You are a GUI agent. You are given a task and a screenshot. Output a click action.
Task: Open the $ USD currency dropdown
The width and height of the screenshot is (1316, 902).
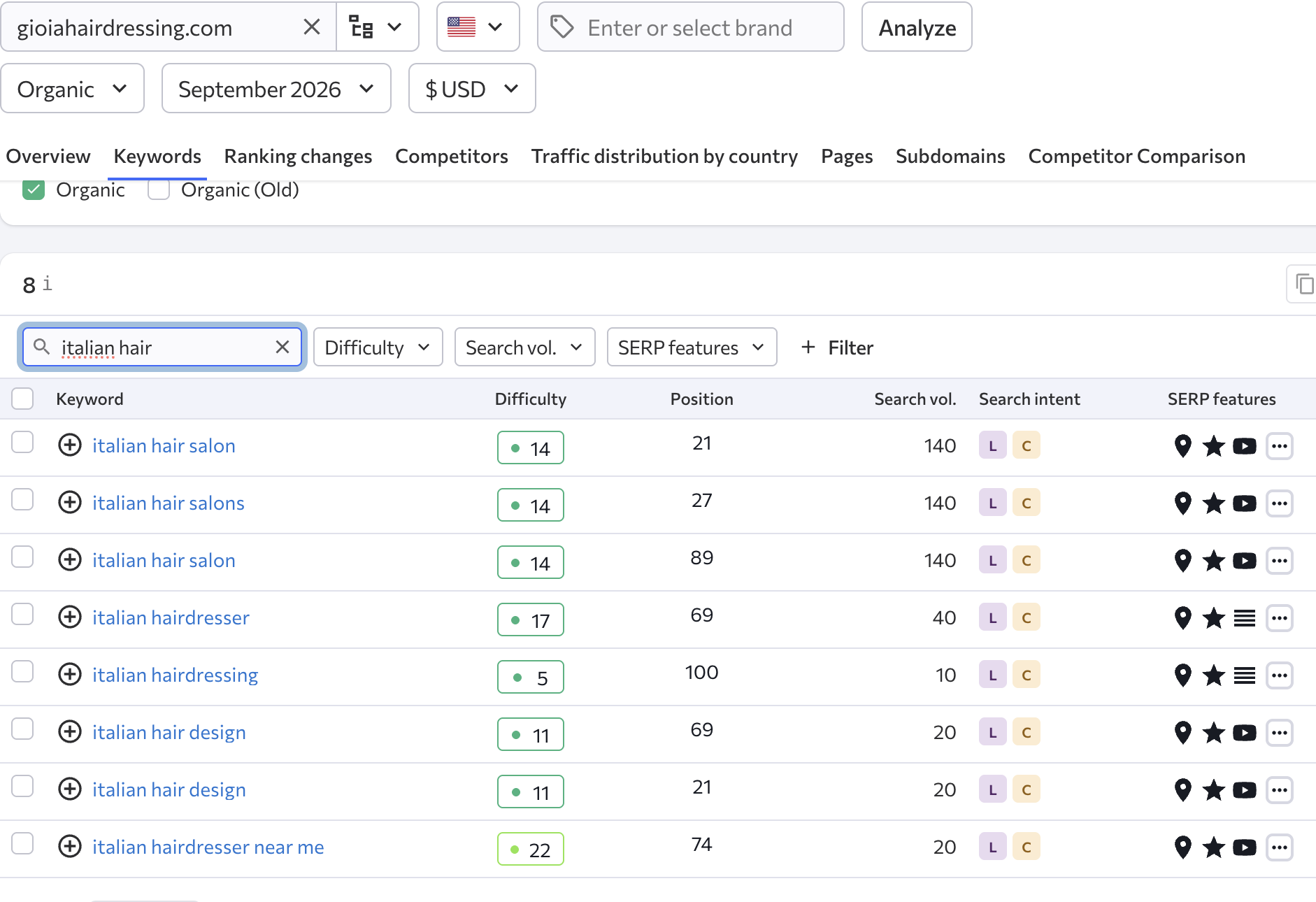coord(472,89)
